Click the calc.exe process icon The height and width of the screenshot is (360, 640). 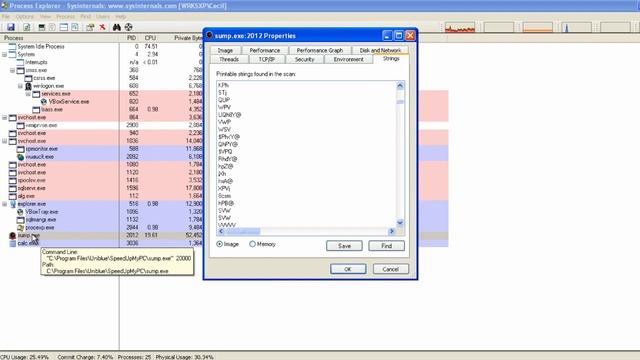13,243
